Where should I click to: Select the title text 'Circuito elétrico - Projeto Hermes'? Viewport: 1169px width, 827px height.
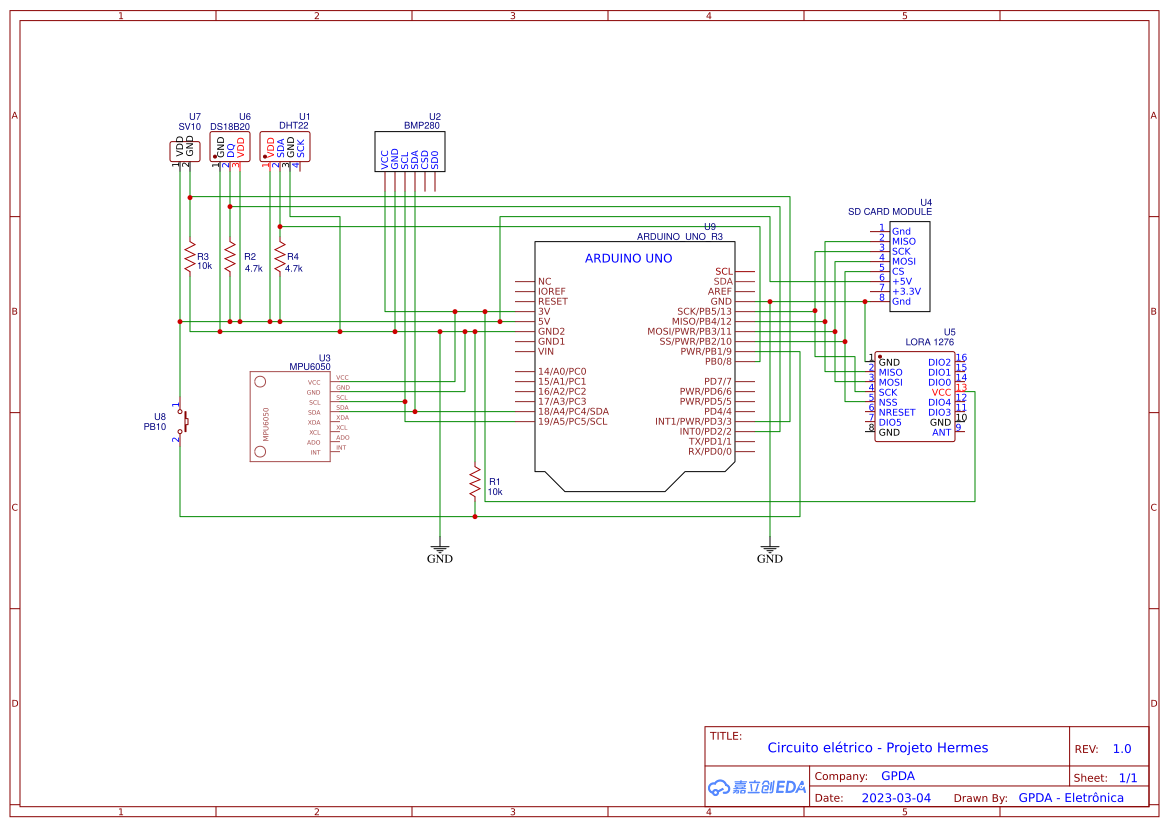click(877, 748)
